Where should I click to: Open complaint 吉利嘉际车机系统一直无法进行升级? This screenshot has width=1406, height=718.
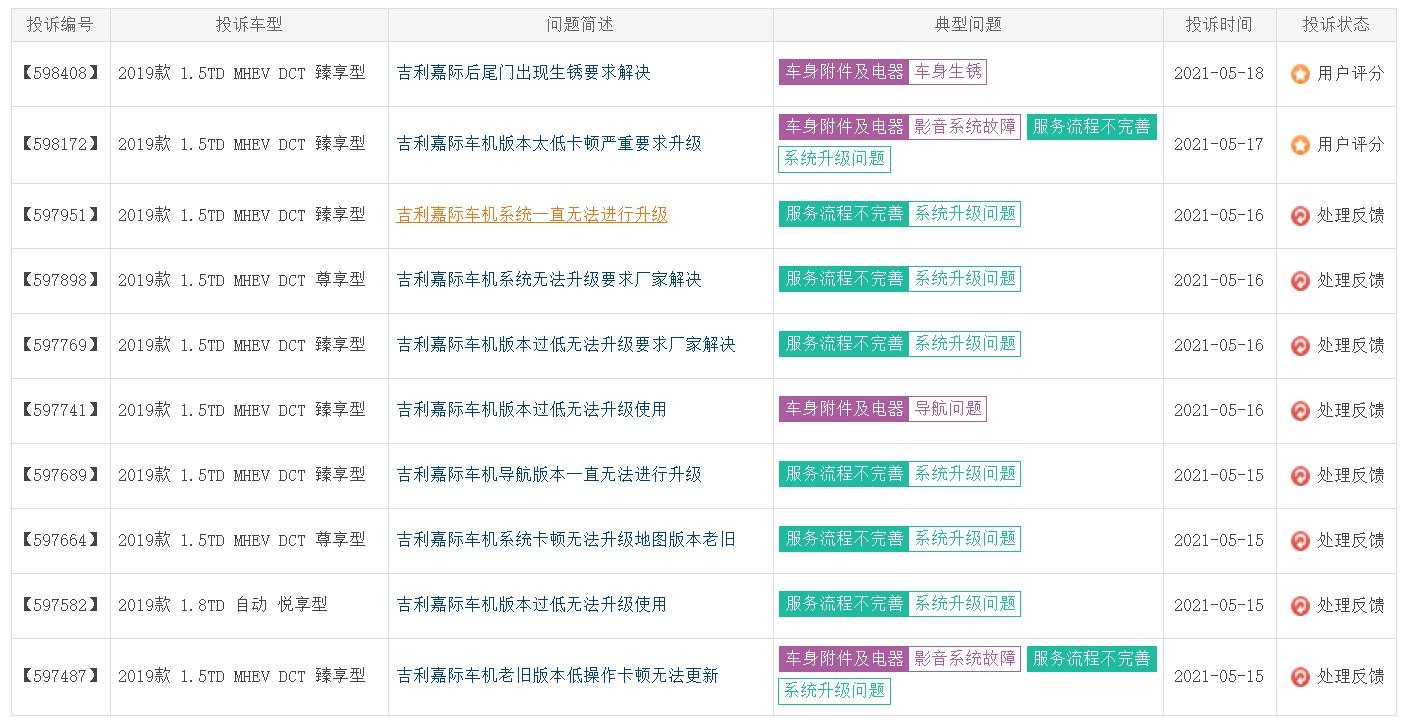point(532,215)
